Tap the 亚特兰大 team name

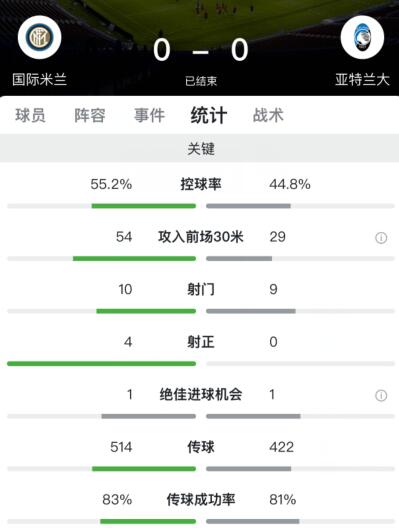pyautogui.click(x=362, y=80)
